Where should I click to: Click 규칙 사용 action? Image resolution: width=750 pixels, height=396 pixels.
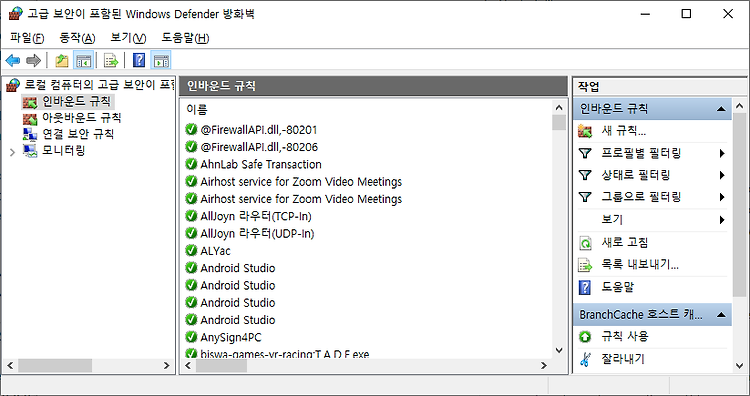625,336
